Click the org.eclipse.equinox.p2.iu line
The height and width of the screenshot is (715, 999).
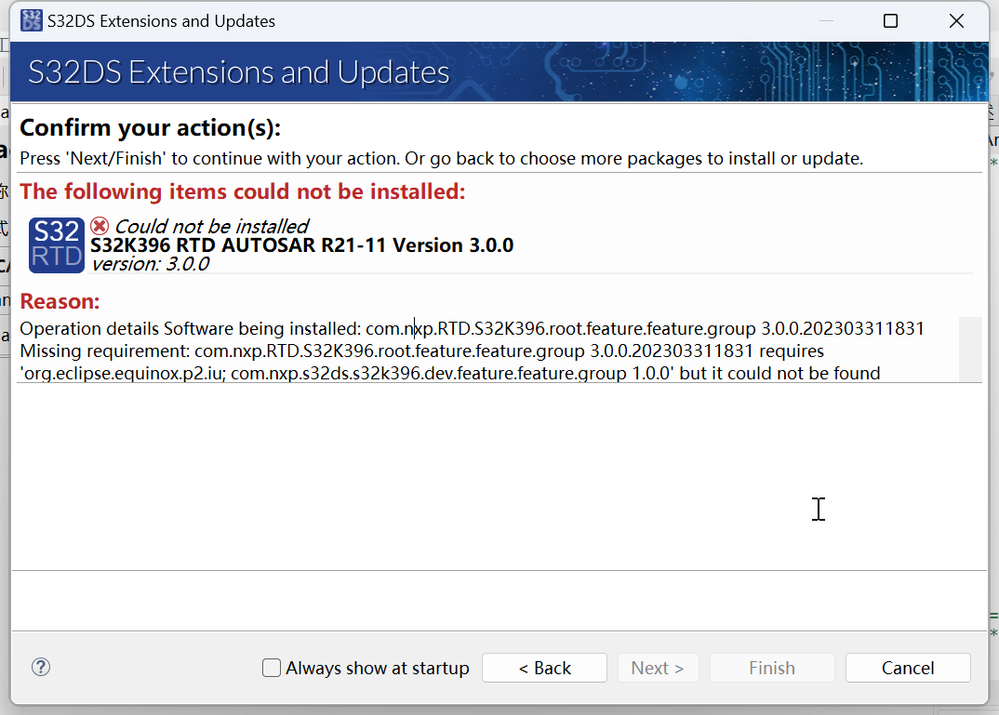click(450, 373)
